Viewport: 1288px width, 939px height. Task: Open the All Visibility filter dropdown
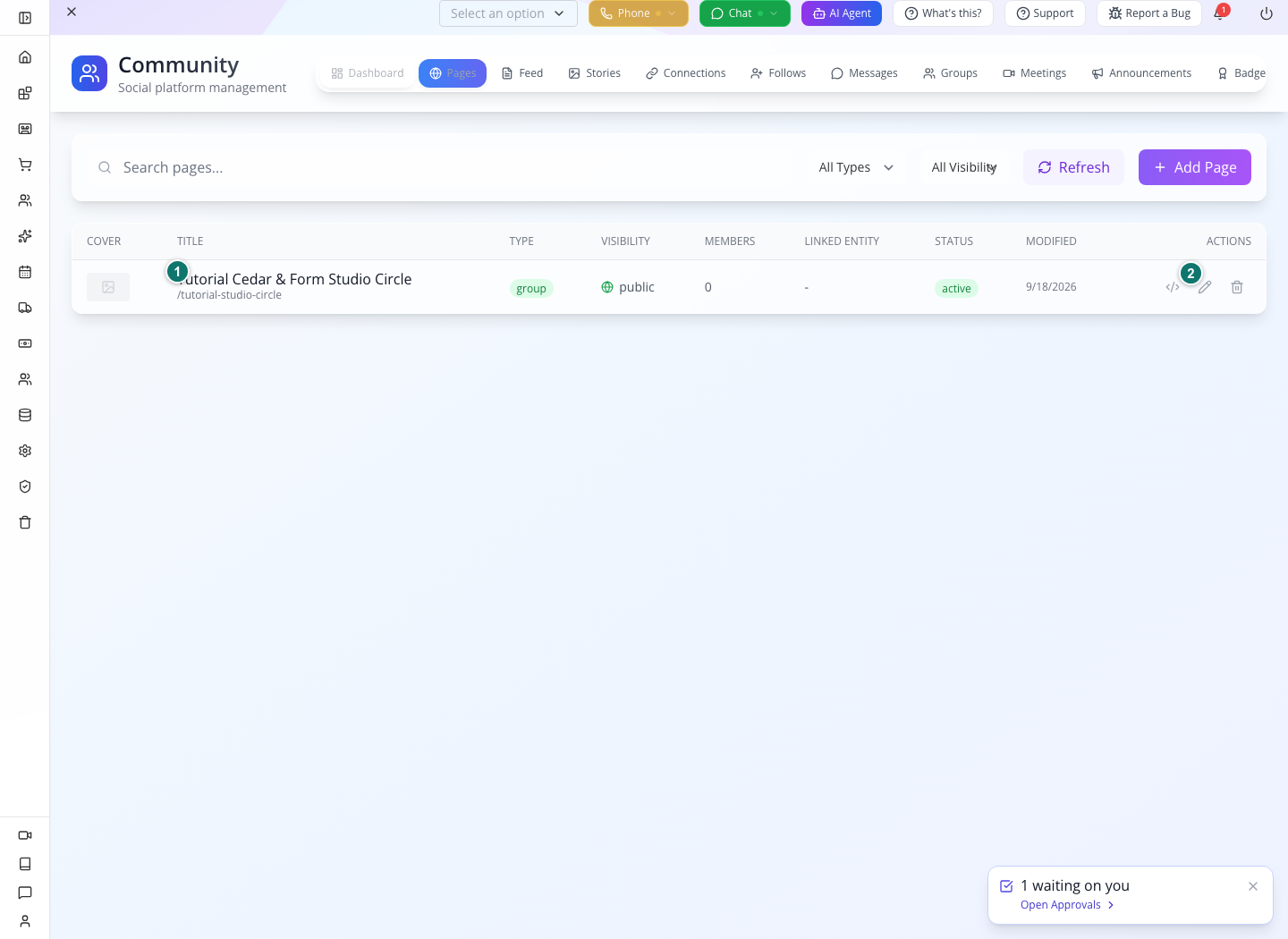[964, 167]
